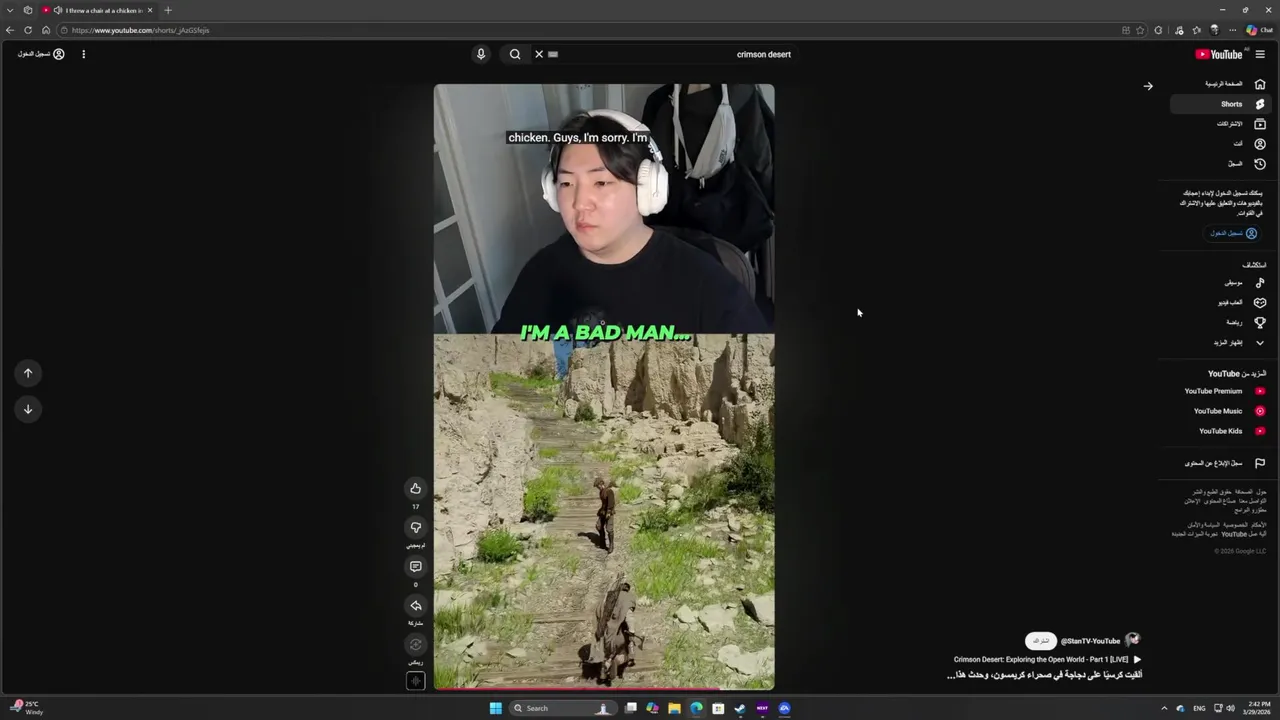
Task: Select Shorts in the sidebar
Action: [1221, 104]
